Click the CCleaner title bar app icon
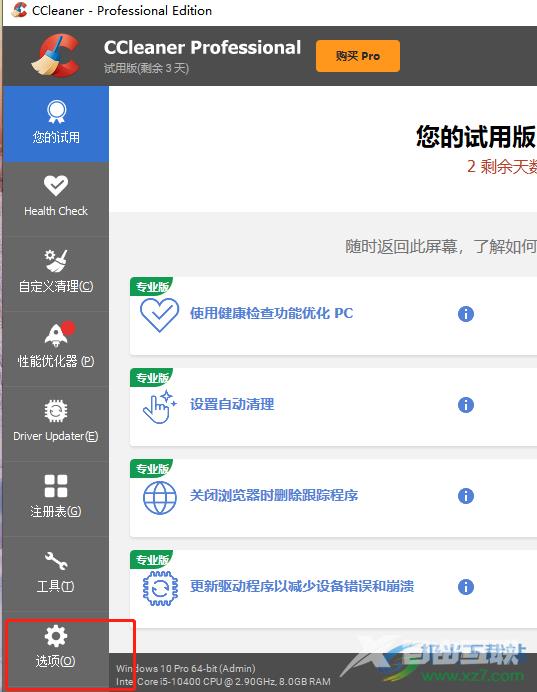This screenshot has width=537, height=692. click(x=19, y=10)
